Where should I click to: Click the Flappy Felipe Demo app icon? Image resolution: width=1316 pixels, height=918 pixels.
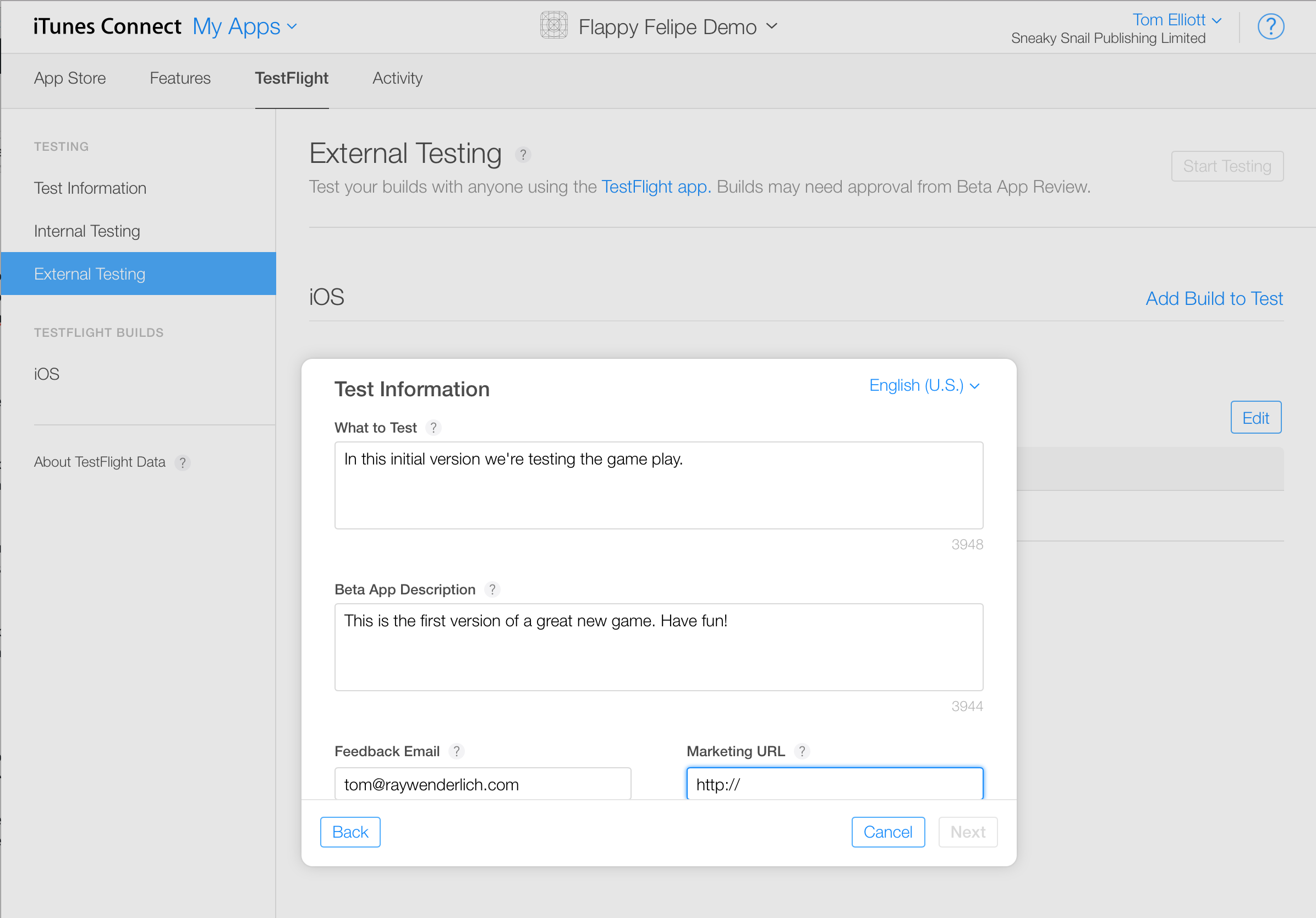click(553, 26)
